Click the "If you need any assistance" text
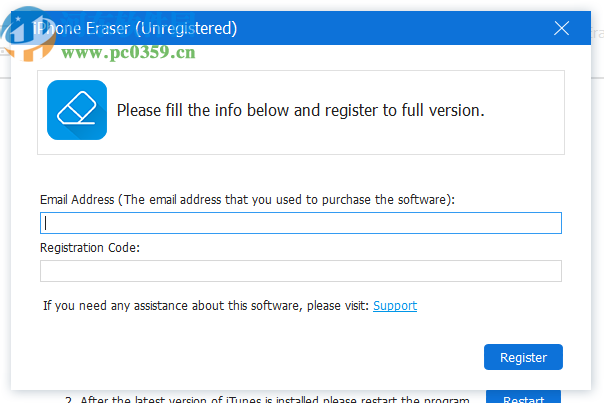The image size is (604, 403). (150, 306)
